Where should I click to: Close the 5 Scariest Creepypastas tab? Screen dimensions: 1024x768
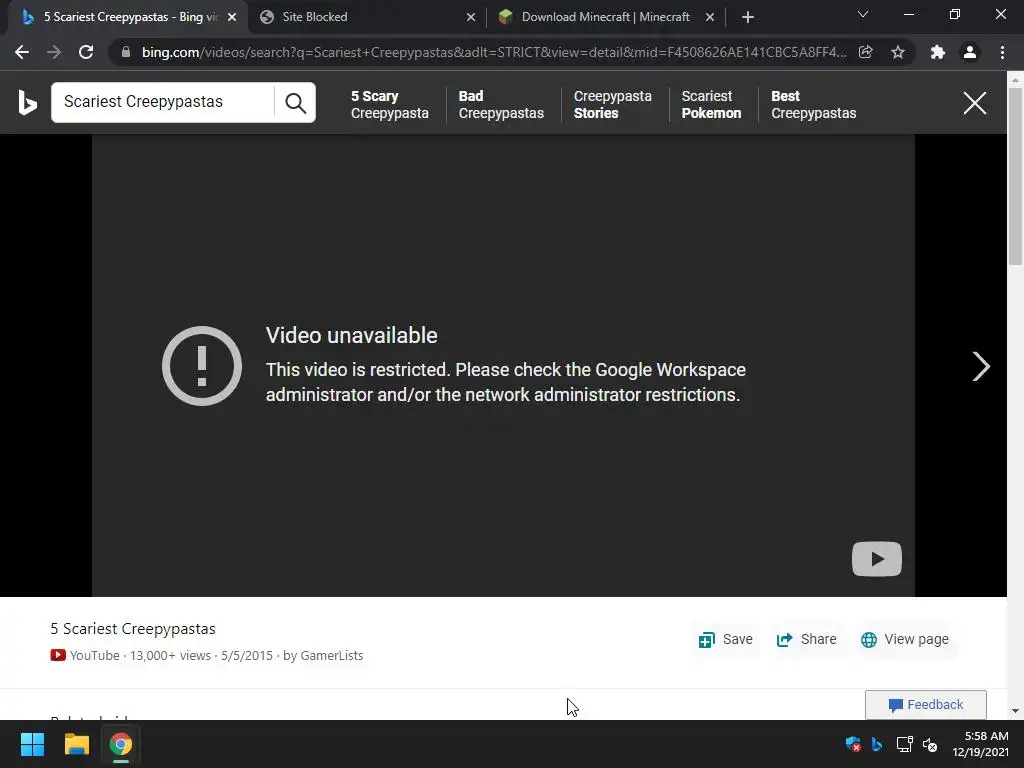232,17
